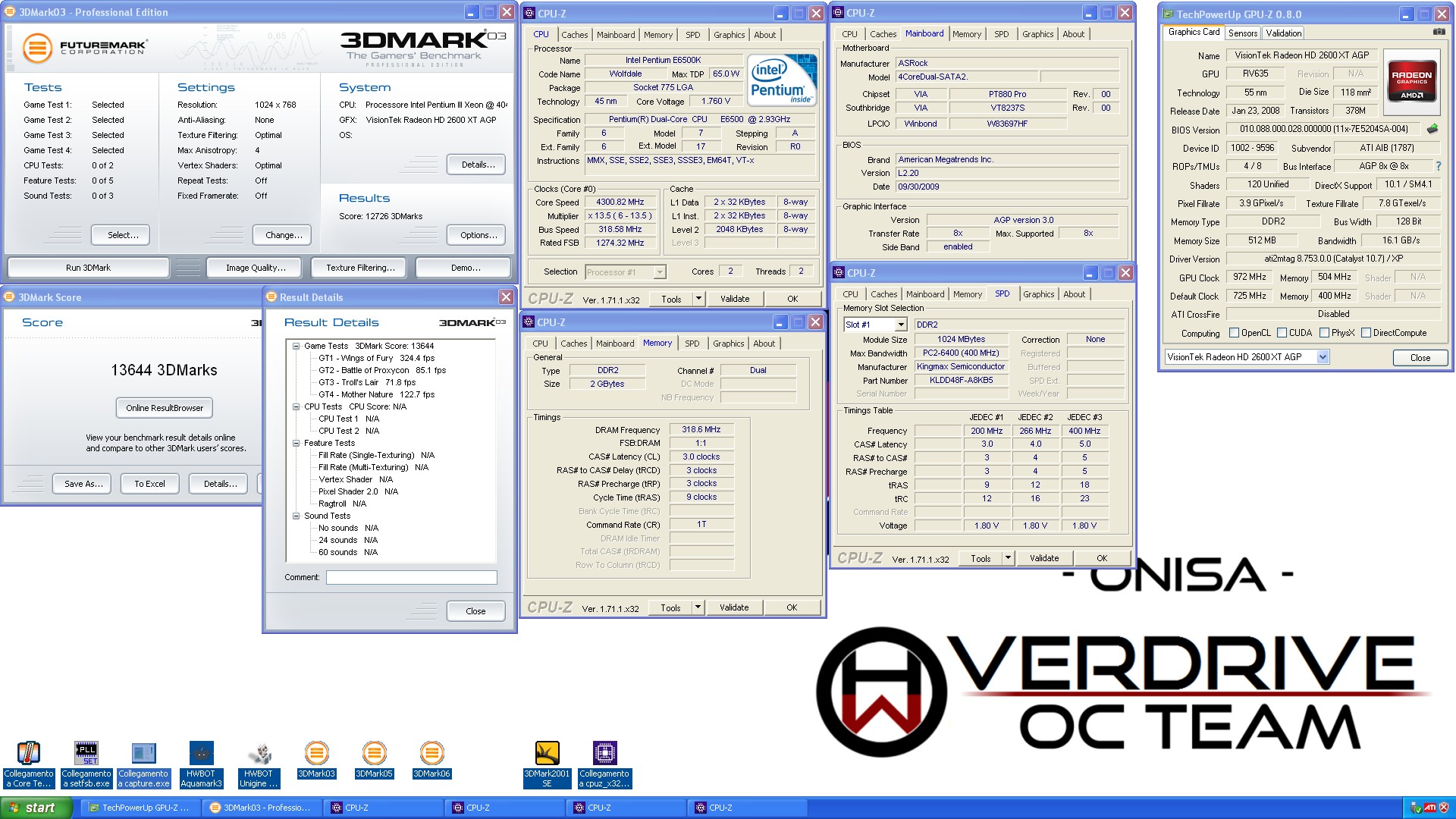This screenshot has height=819, width=1456.
Task: Open Caches tab in CPU-Z CPU window
Action: [x=574, y=35]
